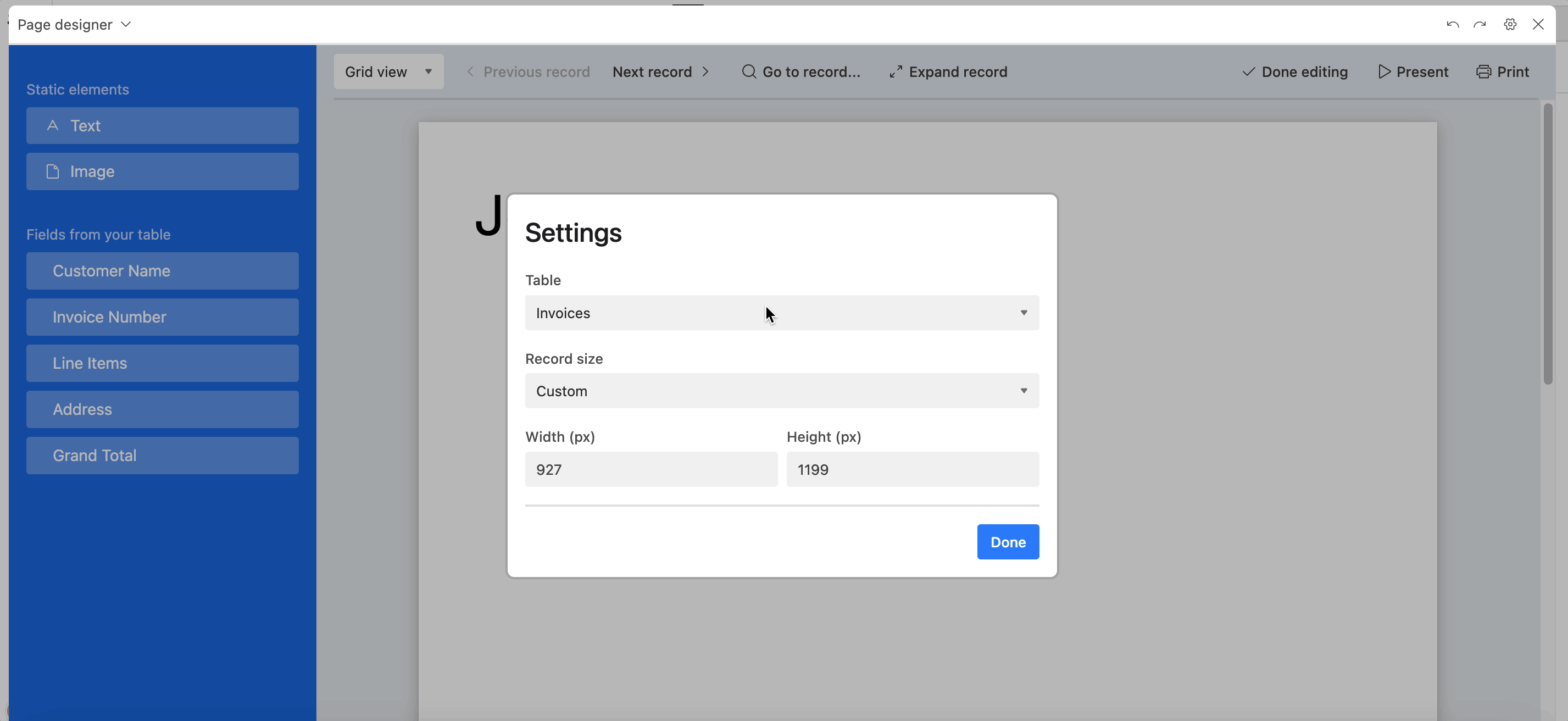1568x721 pixels.
Task: Click the redo arrow icon
Action: click(x=1480, y=24)
